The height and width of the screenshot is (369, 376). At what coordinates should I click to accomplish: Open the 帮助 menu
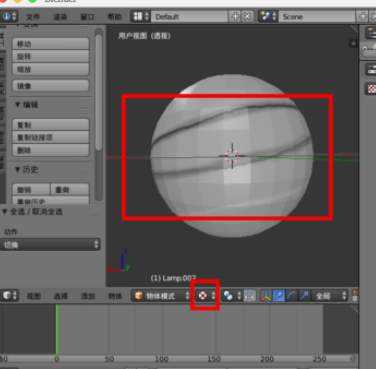(114, 17)
